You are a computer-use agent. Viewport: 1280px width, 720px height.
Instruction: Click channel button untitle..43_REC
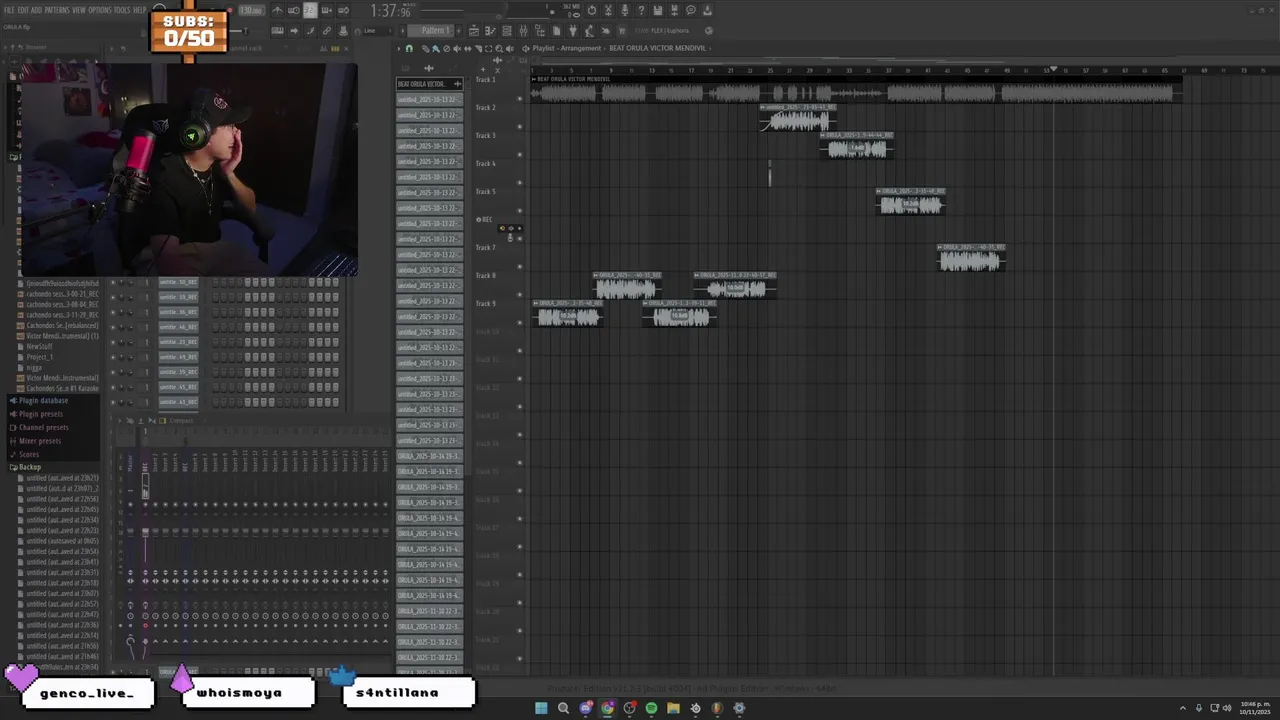179,402
